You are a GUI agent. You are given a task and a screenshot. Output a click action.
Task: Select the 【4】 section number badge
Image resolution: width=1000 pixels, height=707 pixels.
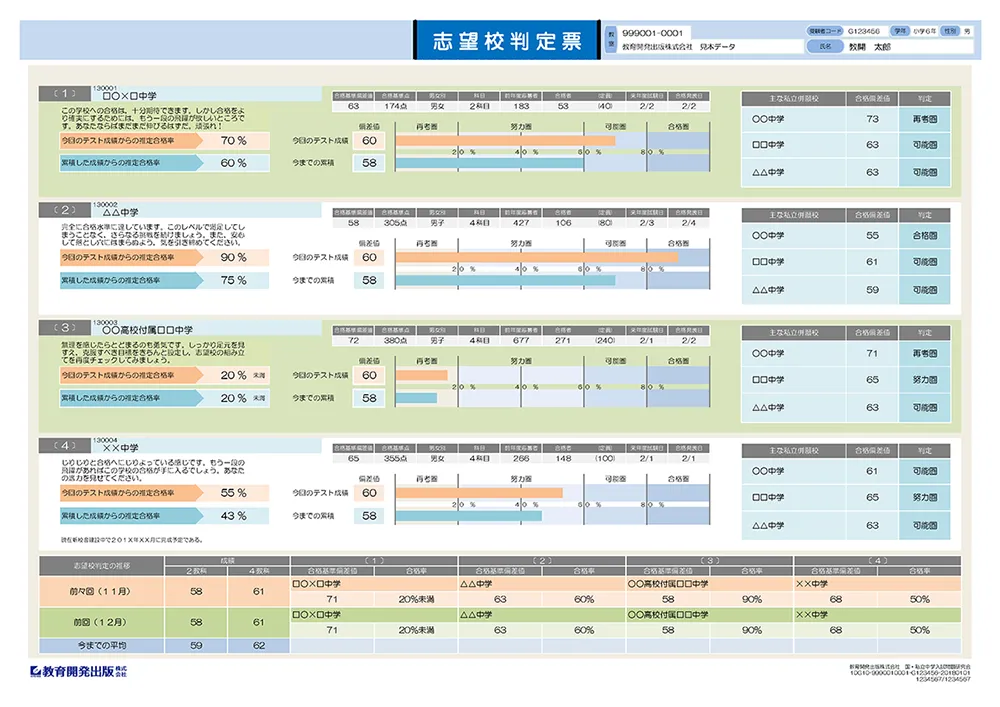[x=64, y=446]
